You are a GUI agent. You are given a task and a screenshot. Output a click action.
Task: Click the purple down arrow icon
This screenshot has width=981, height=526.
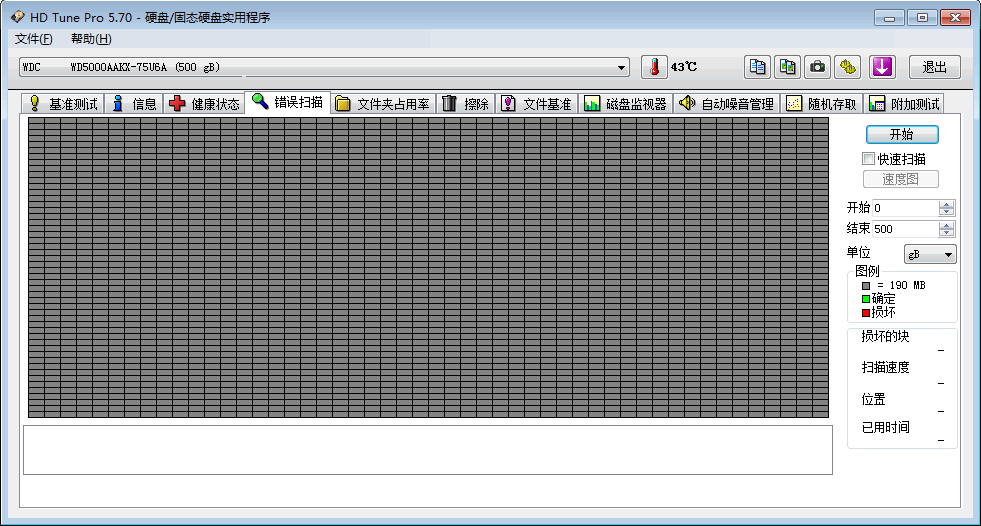pyautogui.click(x=881, y=67)
